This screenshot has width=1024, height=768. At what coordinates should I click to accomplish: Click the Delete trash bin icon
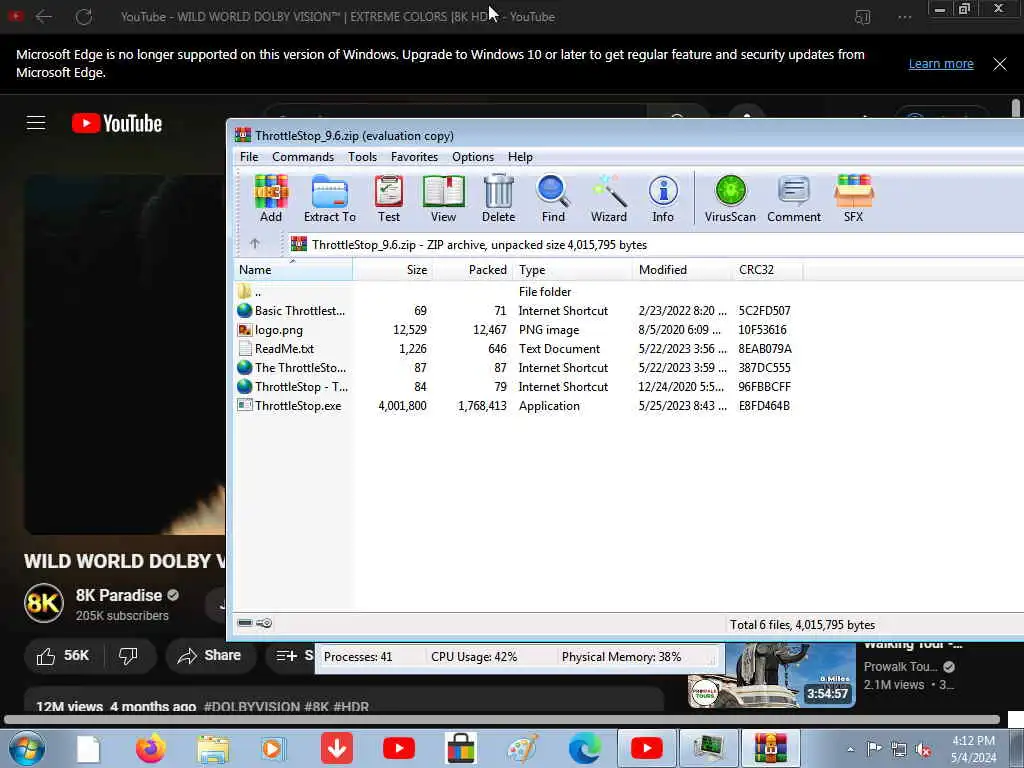point(498,199)
